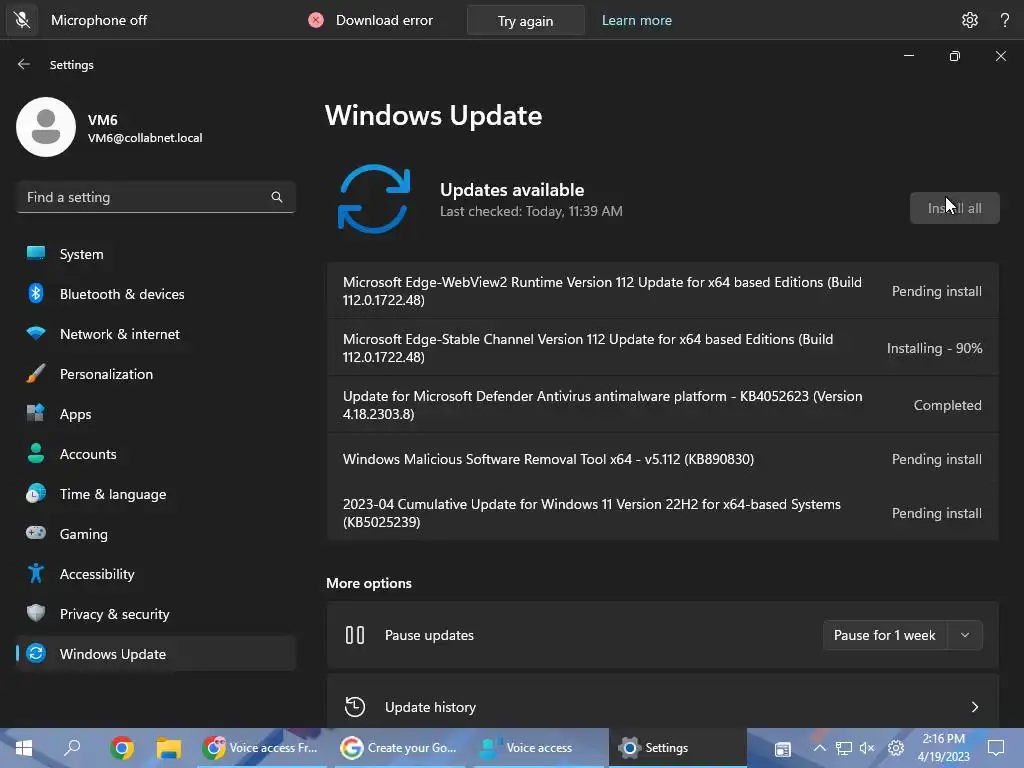Open Accounts settings category
This screenshot has height=768, width=1024.
coord(155,454)
